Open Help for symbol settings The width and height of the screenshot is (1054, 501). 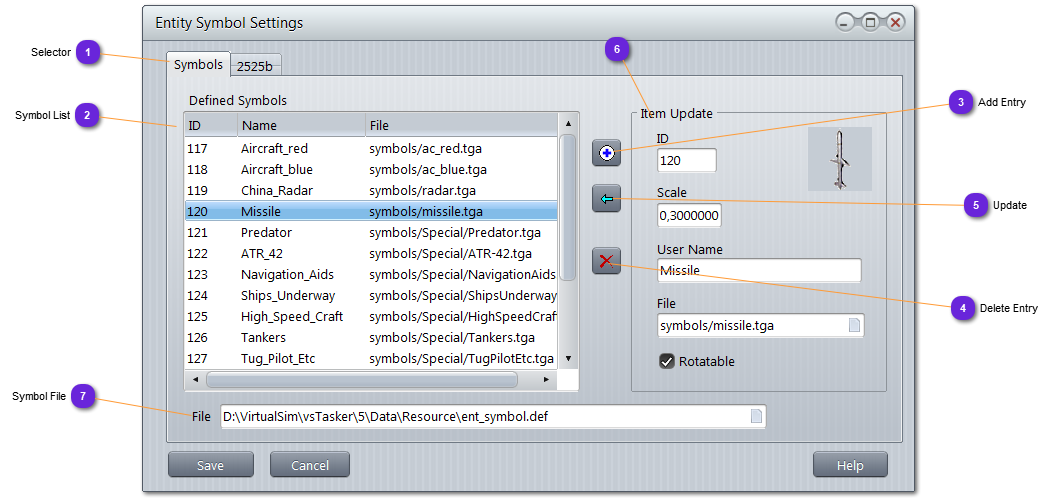coord(849,465)
